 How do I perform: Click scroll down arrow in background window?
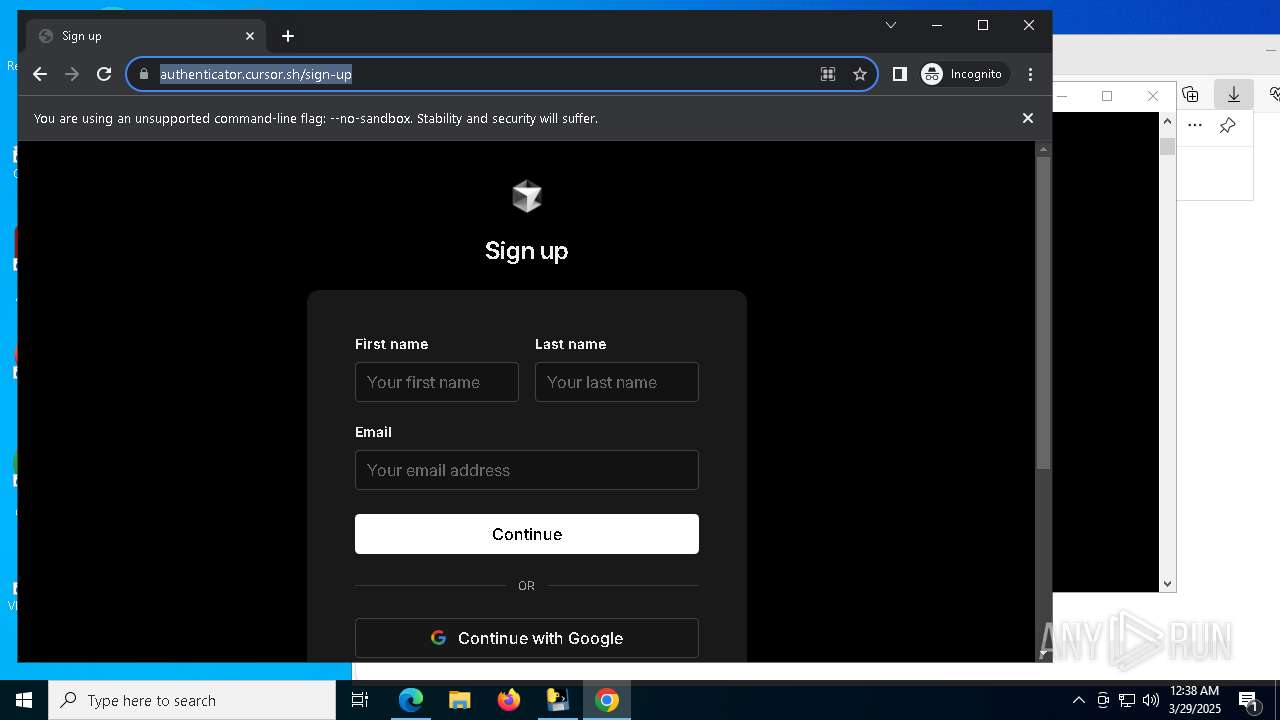tap(1167, 584)
